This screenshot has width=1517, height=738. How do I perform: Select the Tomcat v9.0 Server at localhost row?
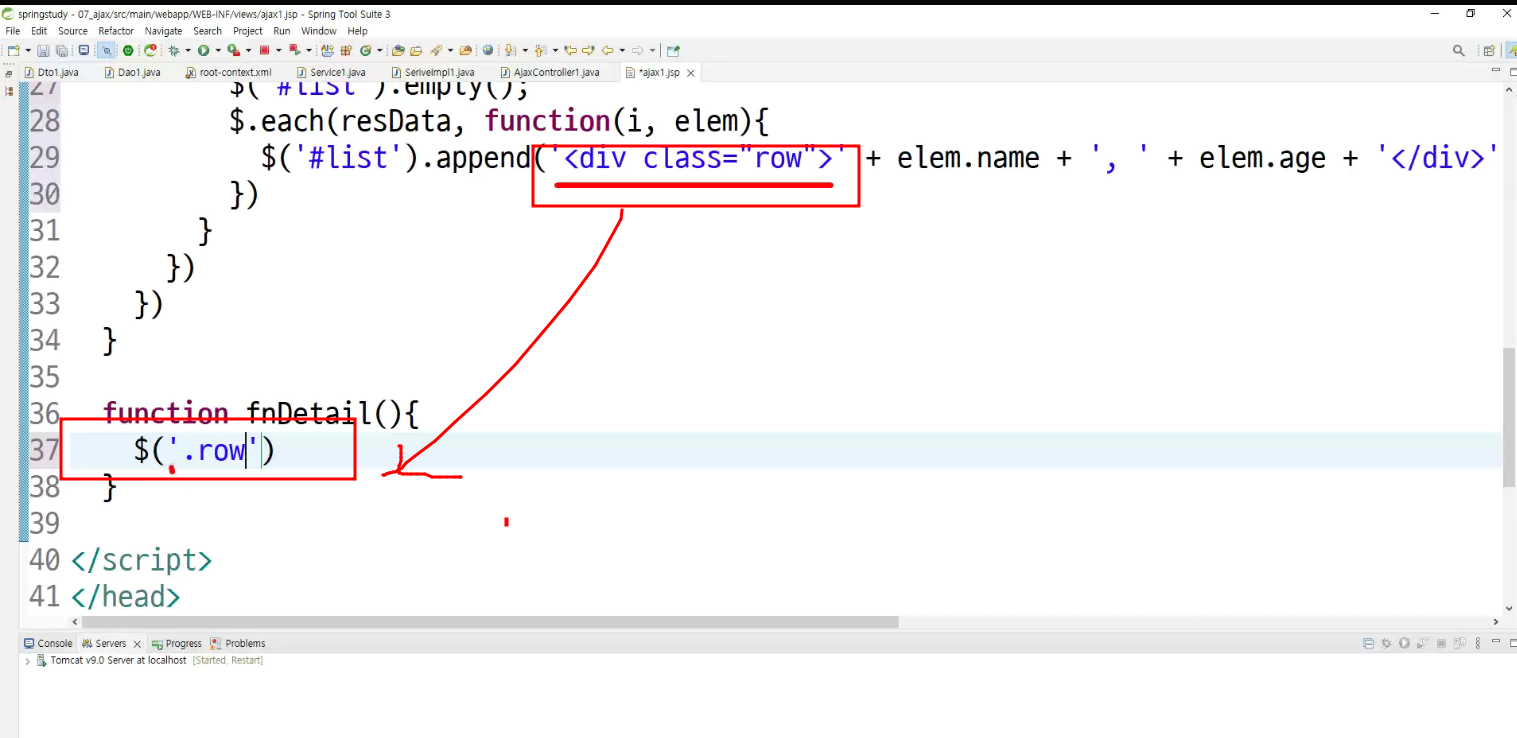tap(150, 660)
